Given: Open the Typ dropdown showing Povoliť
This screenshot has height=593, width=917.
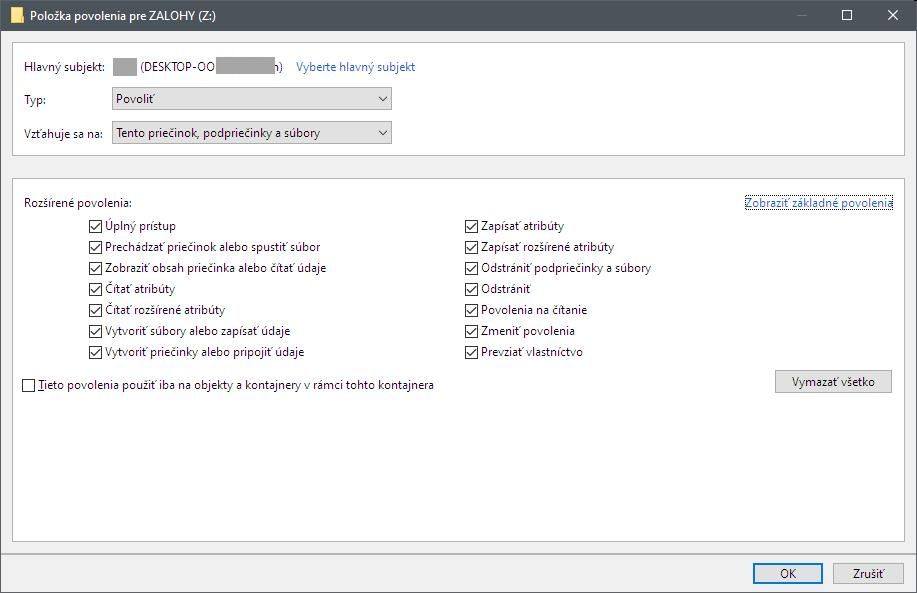Looking at the screenshot, I should pos(251,99).
